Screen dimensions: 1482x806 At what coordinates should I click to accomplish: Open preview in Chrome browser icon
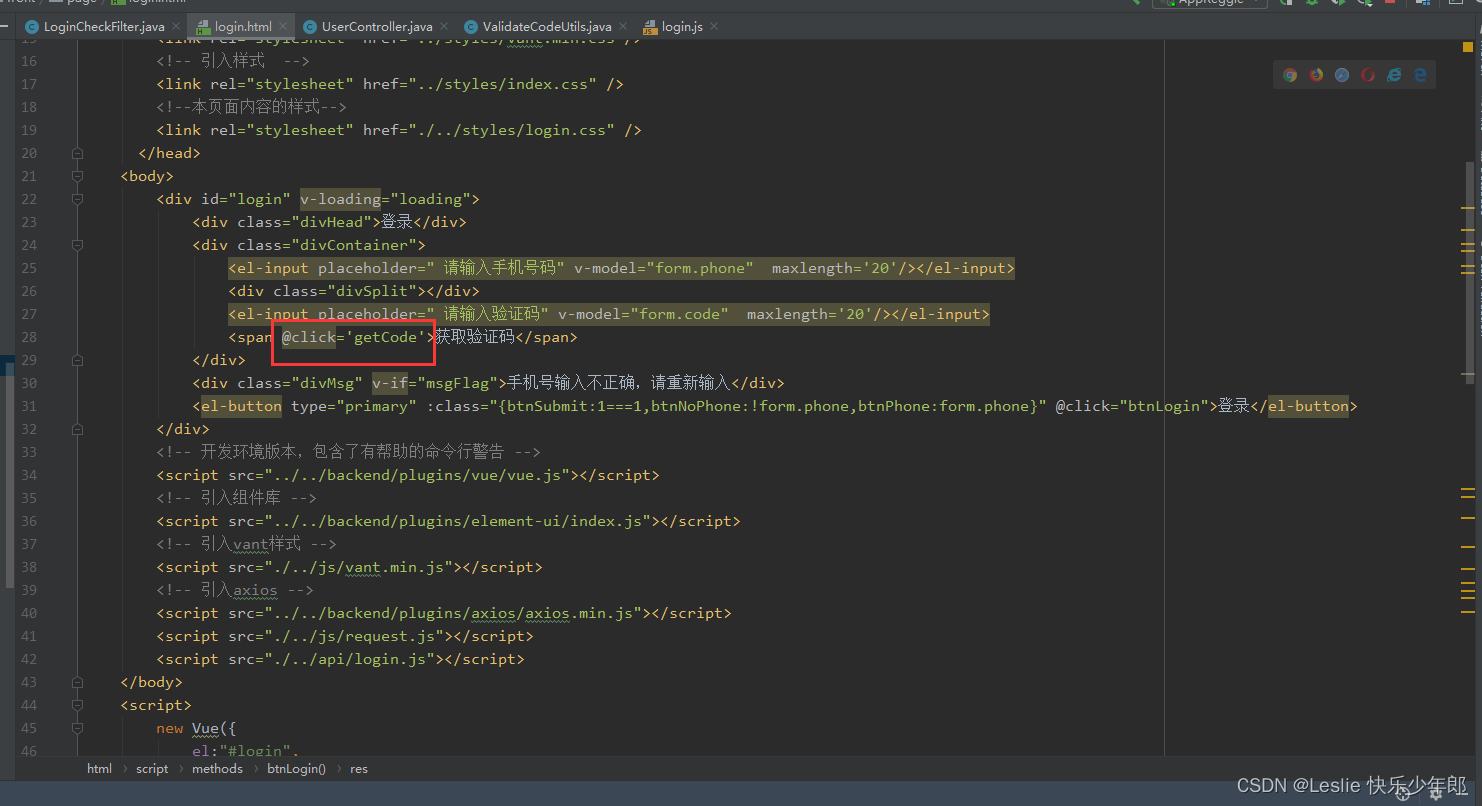click(1290, 75)
